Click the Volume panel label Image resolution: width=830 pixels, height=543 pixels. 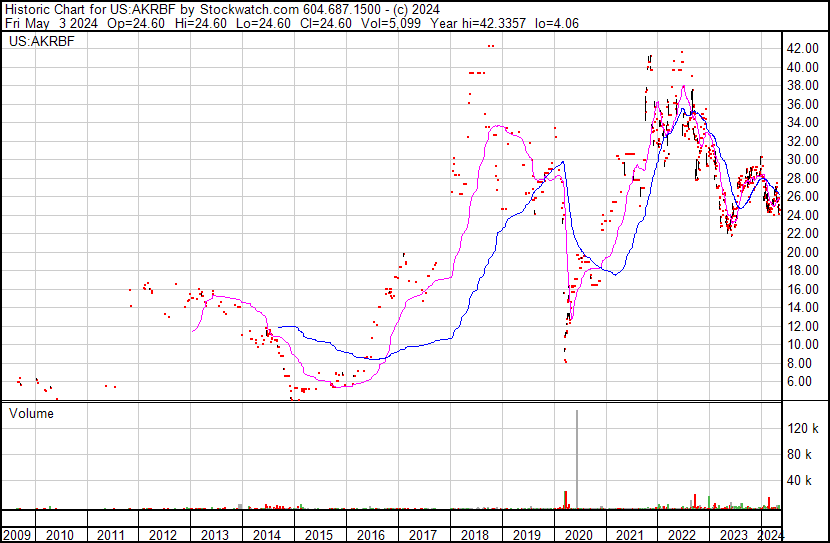pos(32,411)
